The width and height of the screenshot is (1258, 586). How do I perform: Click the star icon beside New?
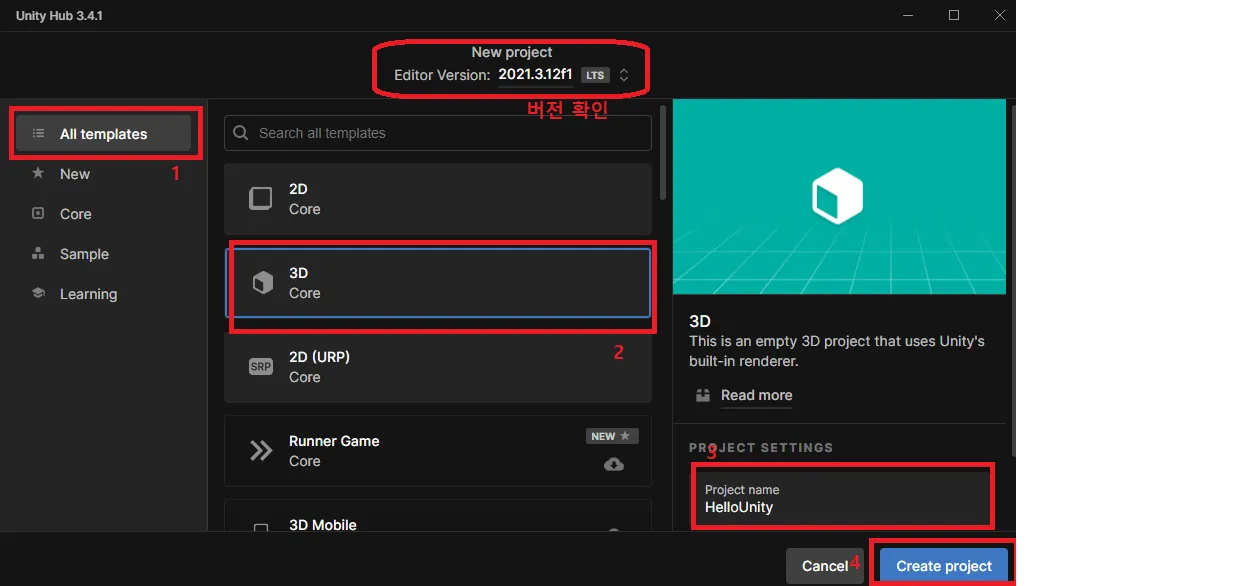(x=38, y=174)
